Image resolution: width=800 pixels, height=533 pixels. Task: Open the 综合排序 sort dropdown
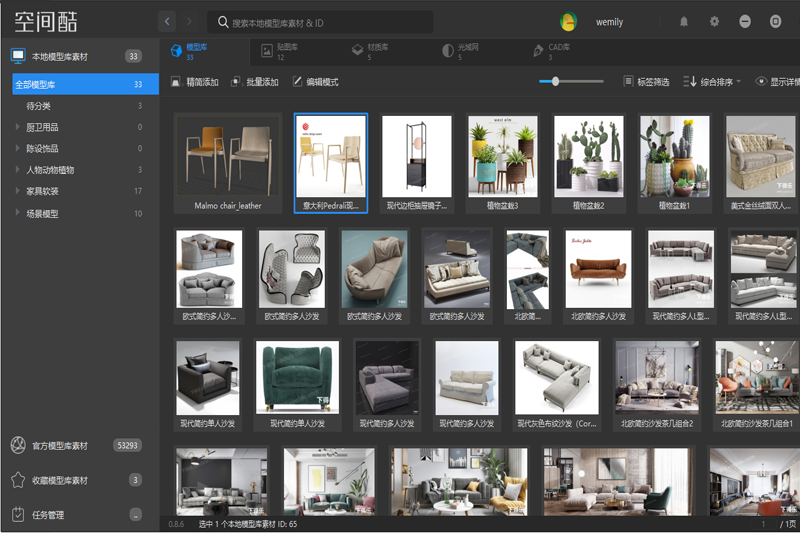[x=714, y=82]
